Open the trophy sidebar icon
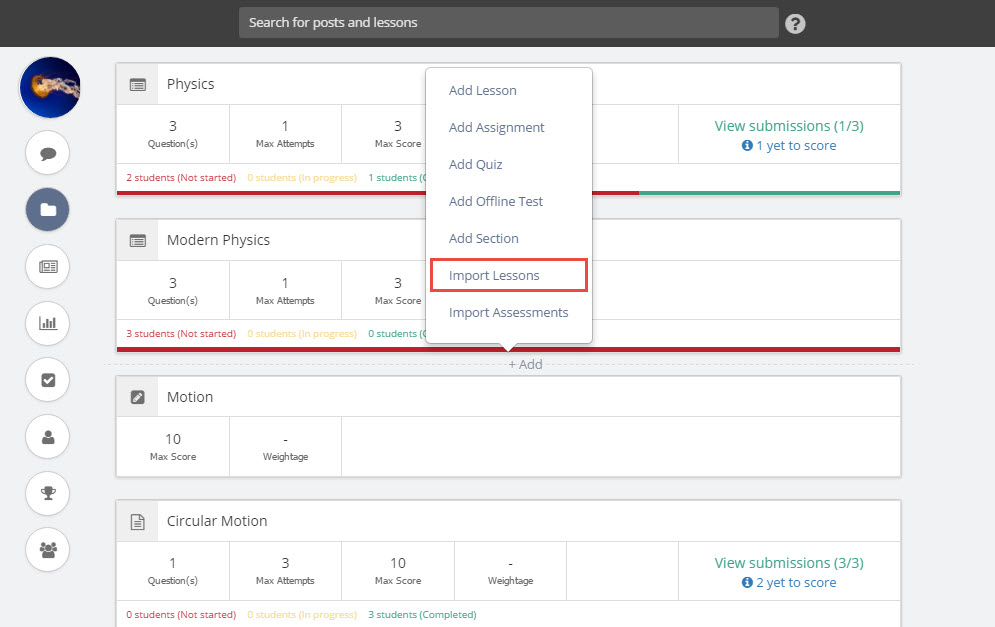 pyautogui.click(x=48, y=493)
